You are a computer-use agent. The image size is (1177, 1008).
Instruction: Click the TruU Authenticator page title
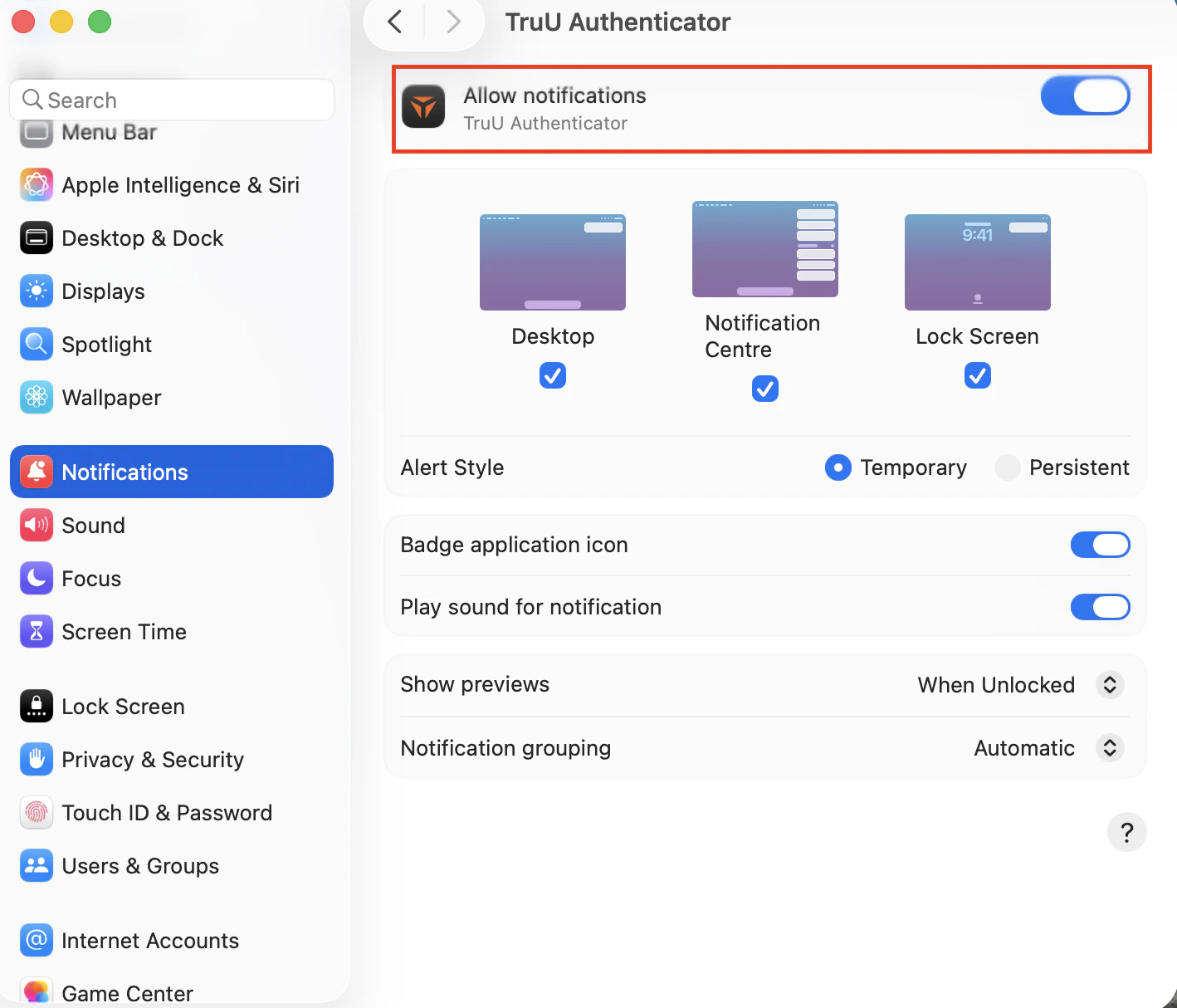[618, 22]
